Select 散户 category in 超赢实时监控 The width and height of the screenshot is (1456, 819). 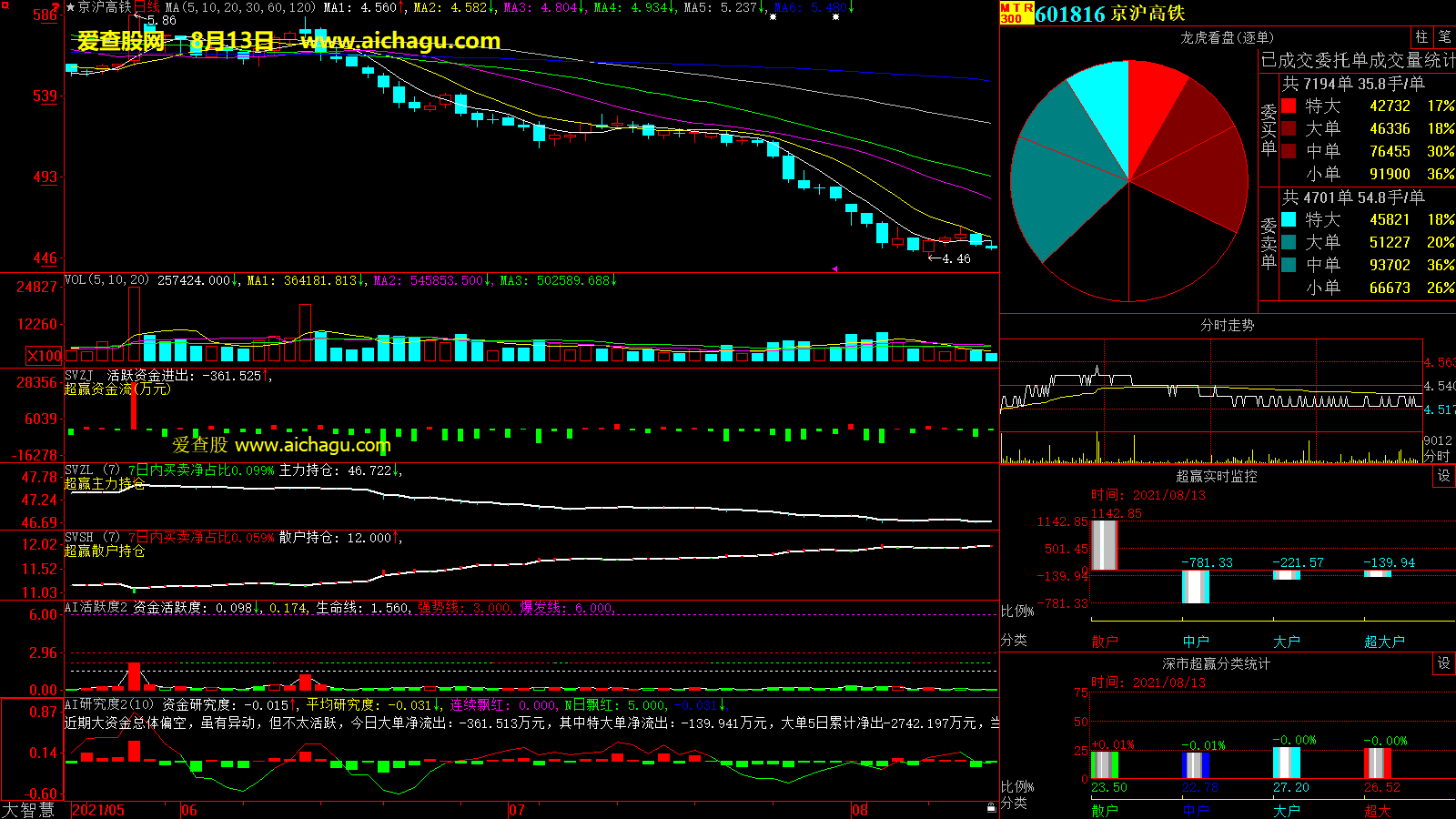(x=1104, y=642)
